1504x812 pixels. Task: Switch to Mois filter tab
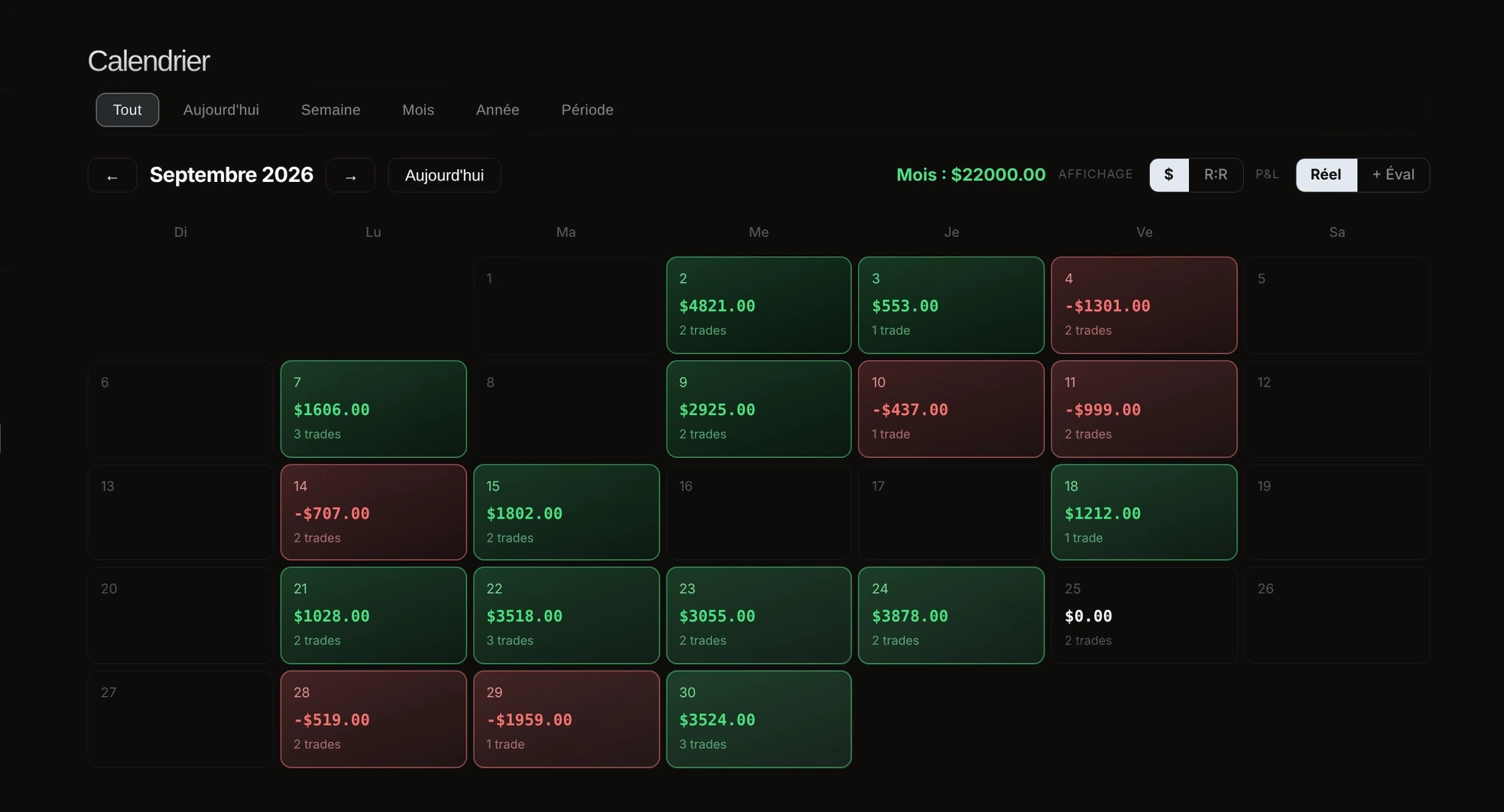(x=418, y=110)
